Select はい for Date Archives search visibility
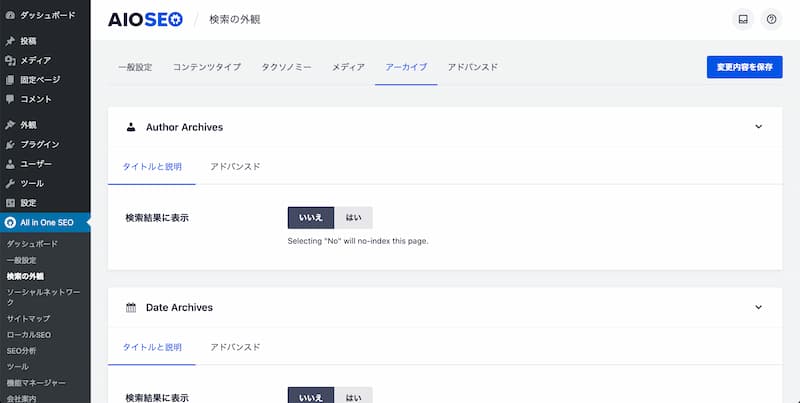 [354, 395]
